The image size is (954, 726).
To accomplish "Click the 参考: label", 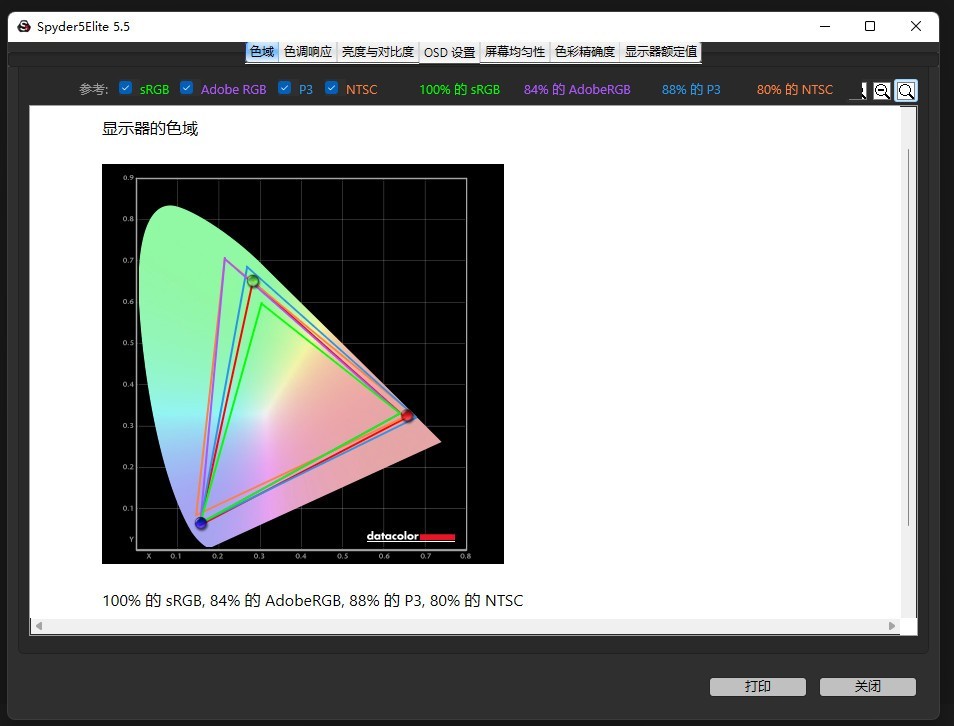I will [x=94, y=89].
